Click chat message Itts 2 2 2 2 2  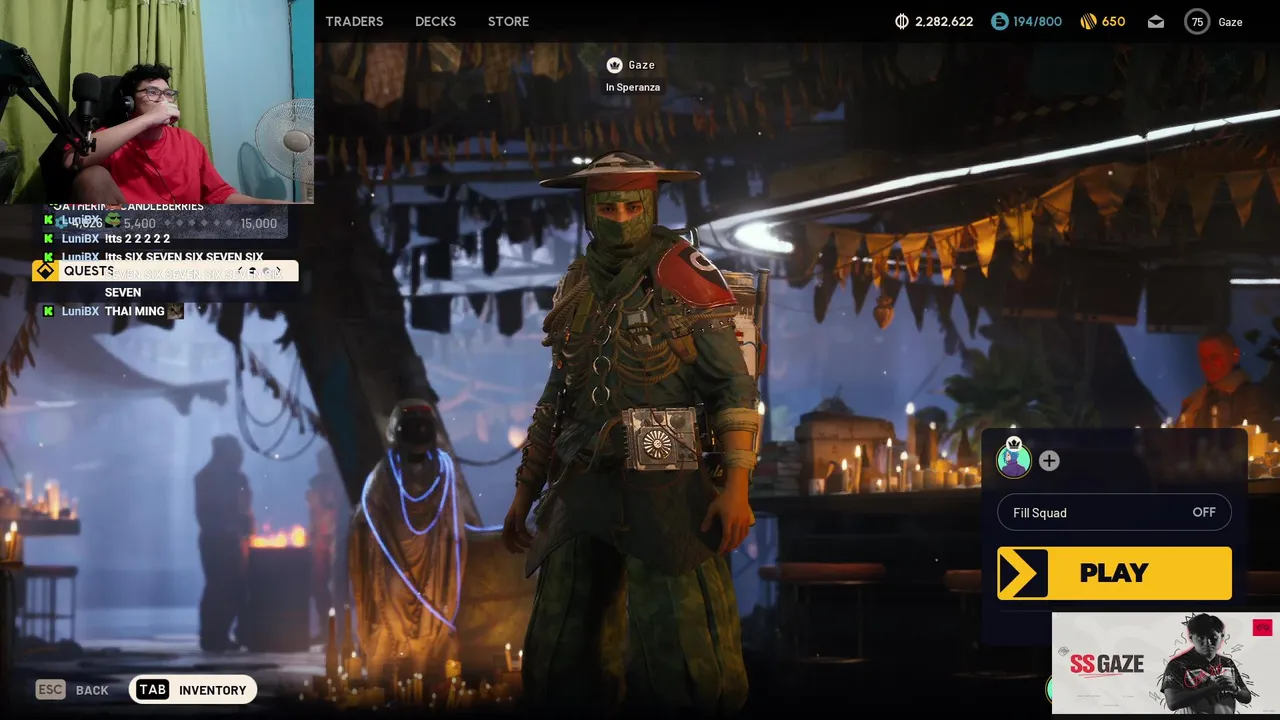(x=137, y=239)
